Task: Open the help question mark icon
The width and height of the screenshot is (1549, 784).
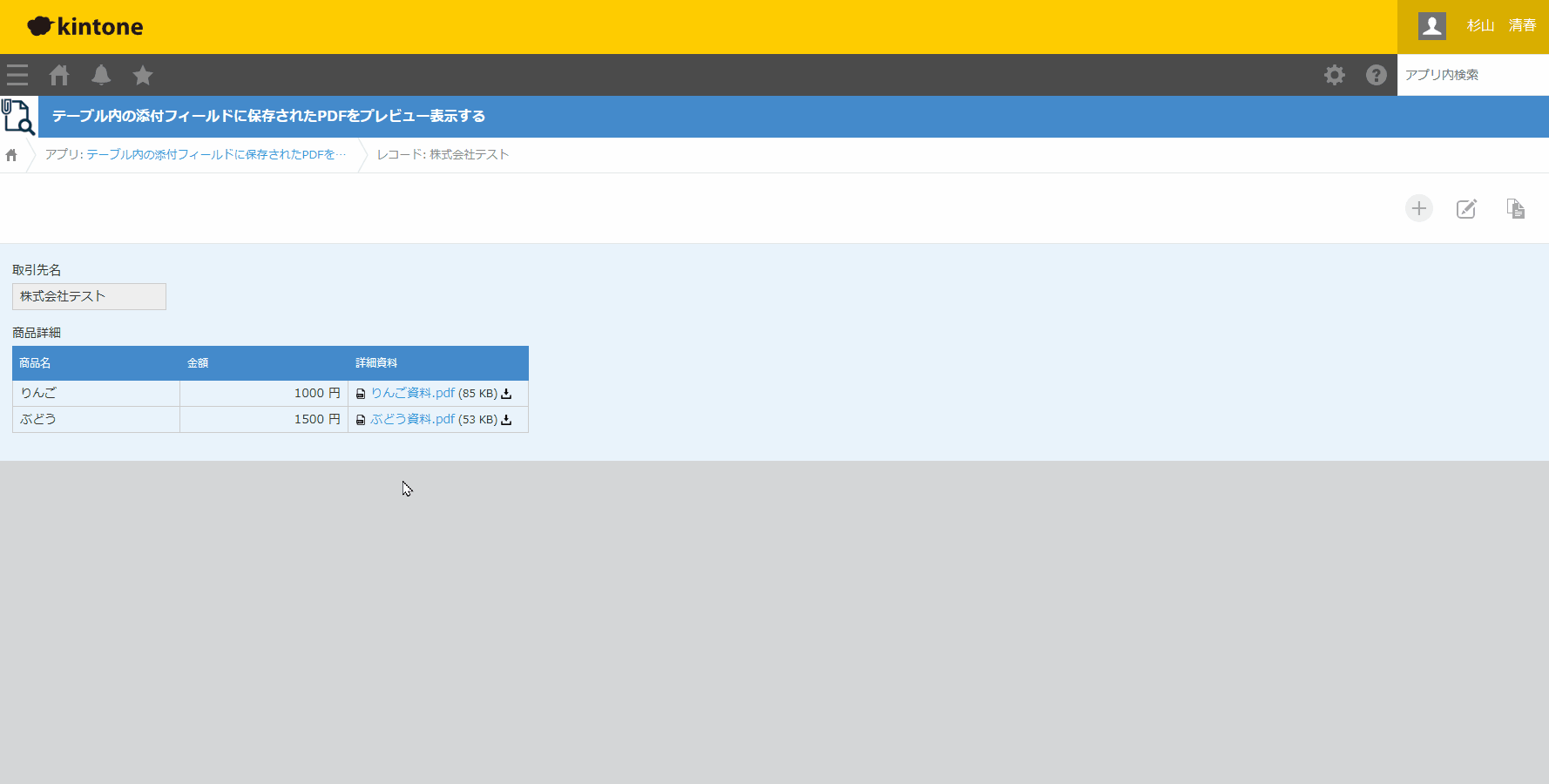Action: coord(1377,75)
